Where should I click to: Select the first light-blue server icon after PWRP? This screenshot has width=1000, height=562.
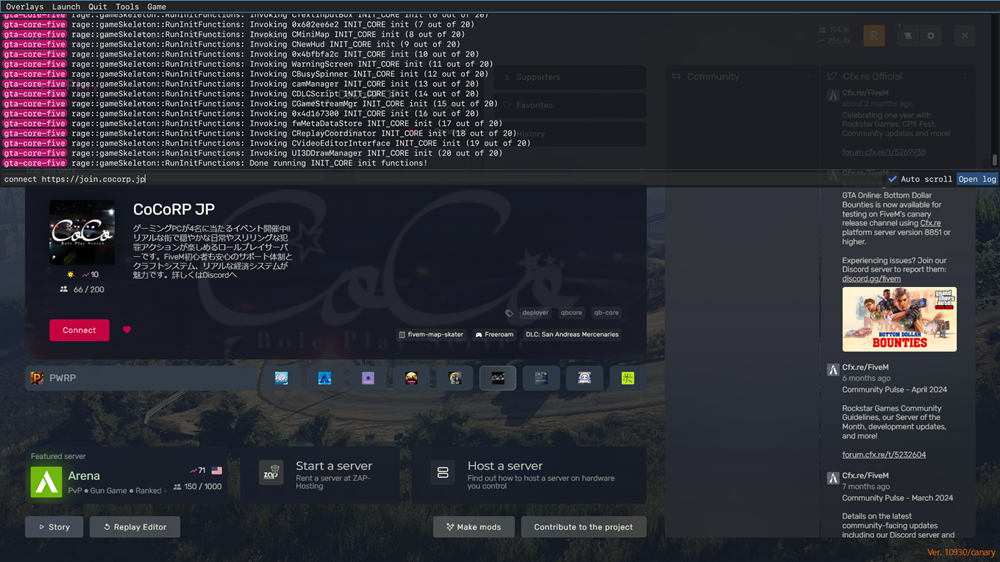(281, 378)
